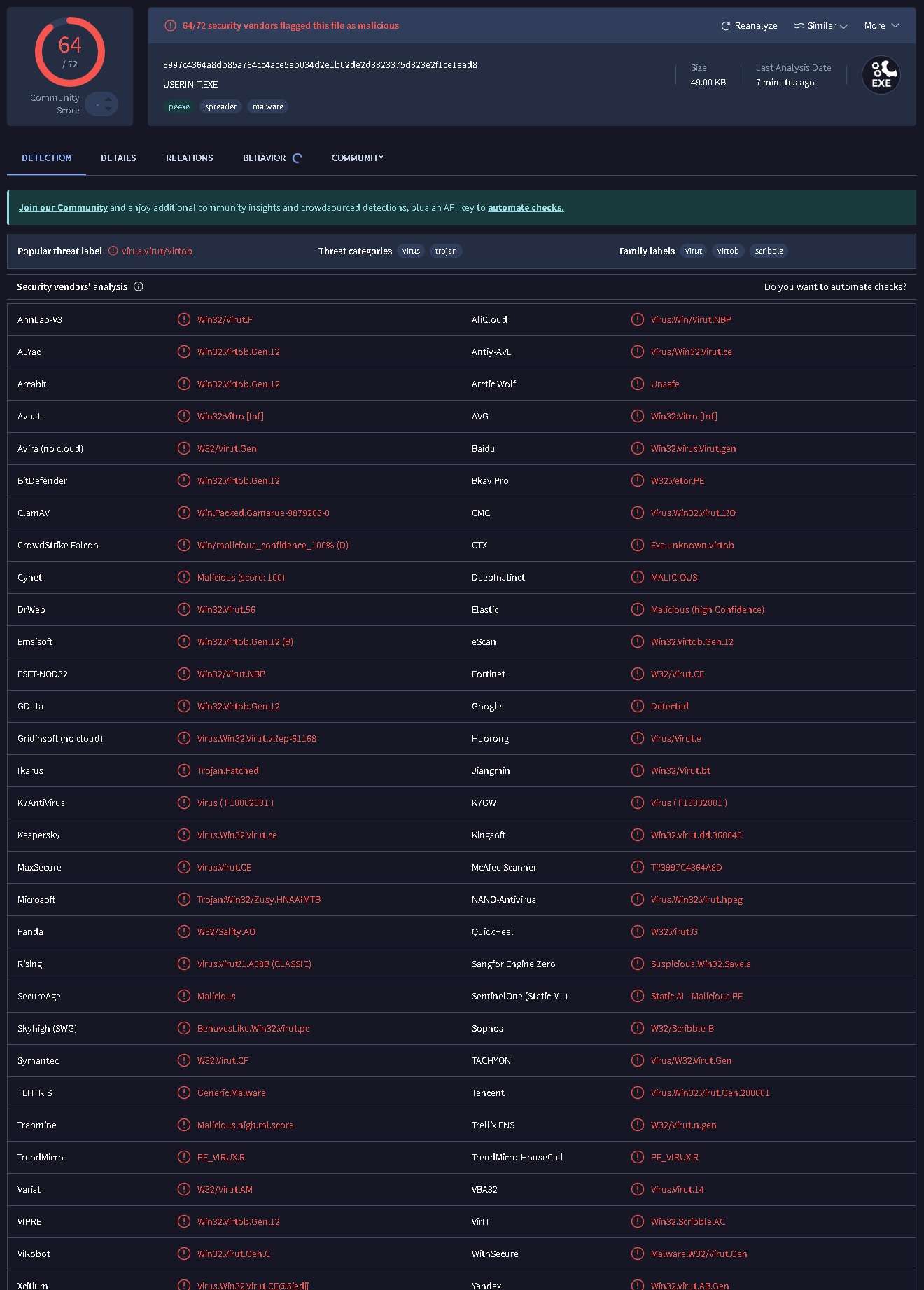Image resolution: width=924 pixels, height=1290 pixels.
Task: Click the warning icon in malicious banner
Action: click(170, 26)
